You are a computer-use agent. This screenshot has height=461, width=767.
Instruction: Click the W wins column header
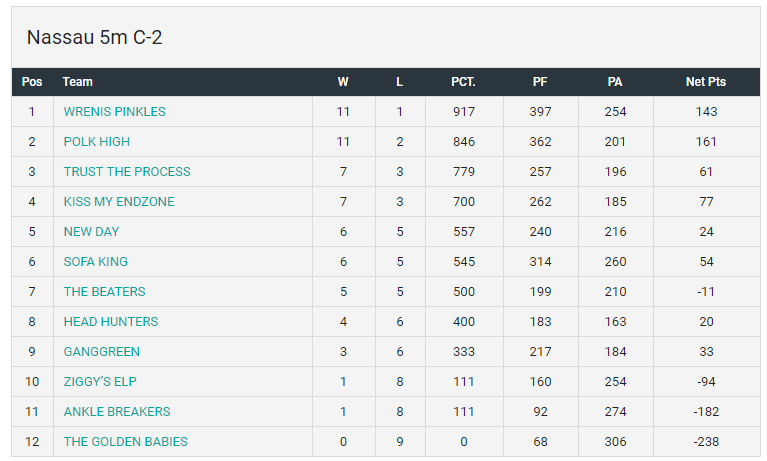coord(343,82)
